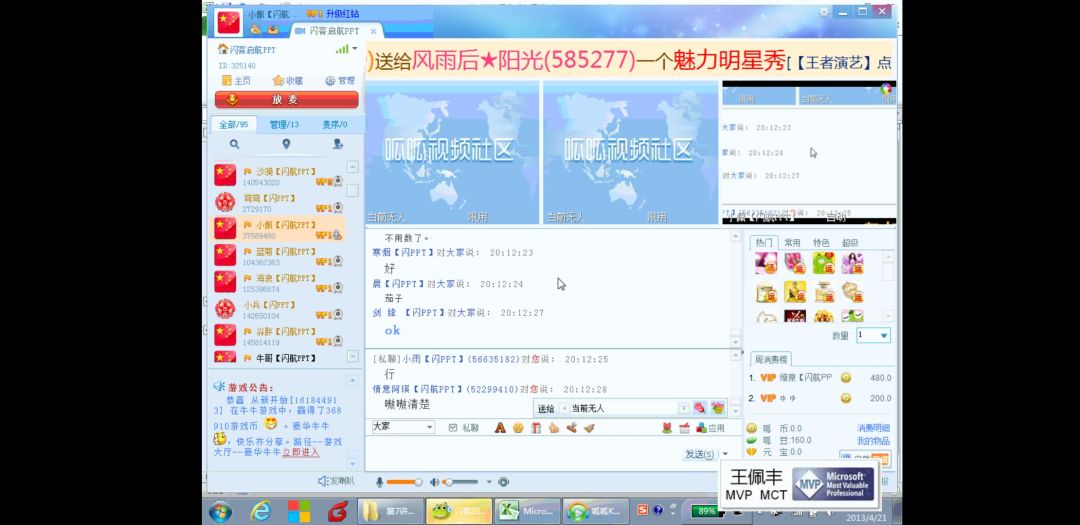1080x525 pixels.
Task: Click the round record icon beside volume
Action: click(503, 482)
